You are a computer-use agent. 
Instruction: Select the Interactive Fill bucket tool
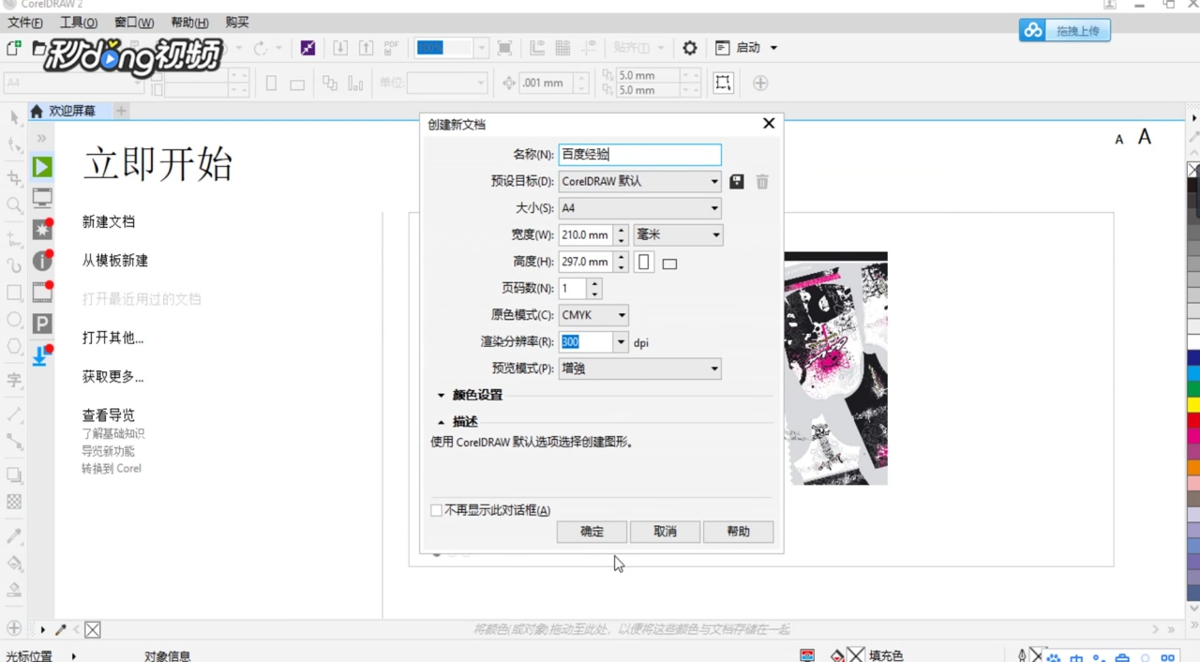click(14, 564)
